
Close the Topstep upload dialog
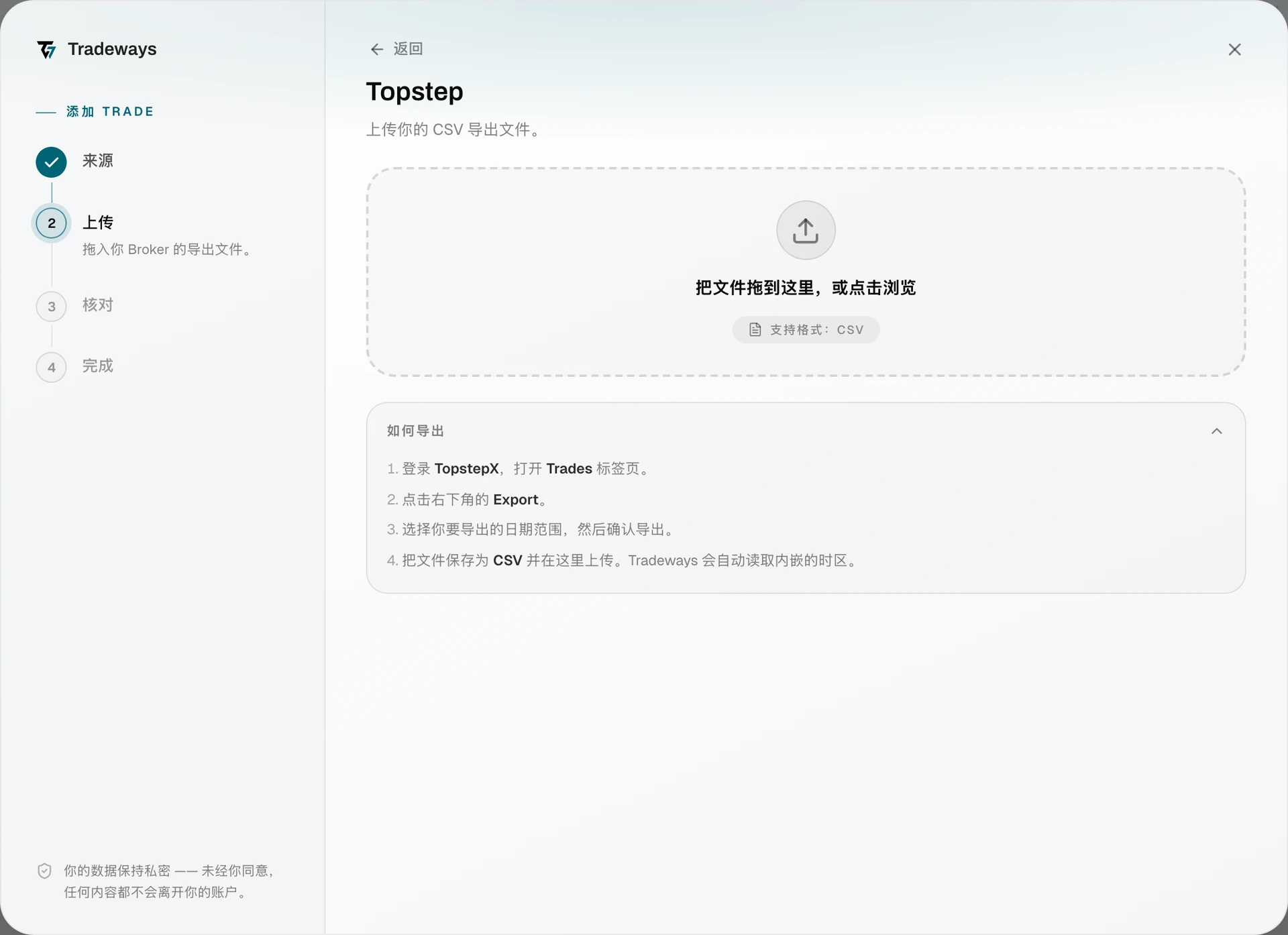coord(1234,50)
